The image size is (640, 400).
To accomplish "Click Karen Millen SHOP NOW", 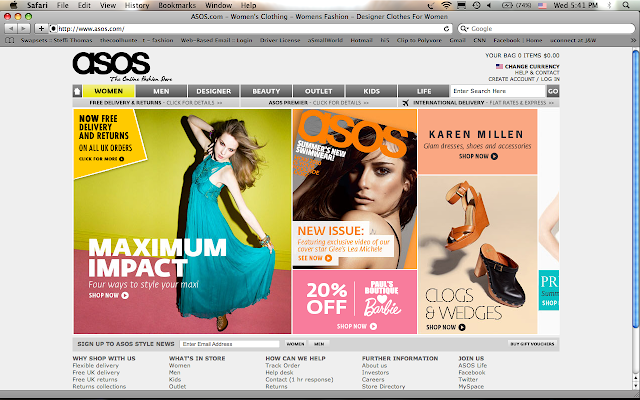I will (478, 156).
